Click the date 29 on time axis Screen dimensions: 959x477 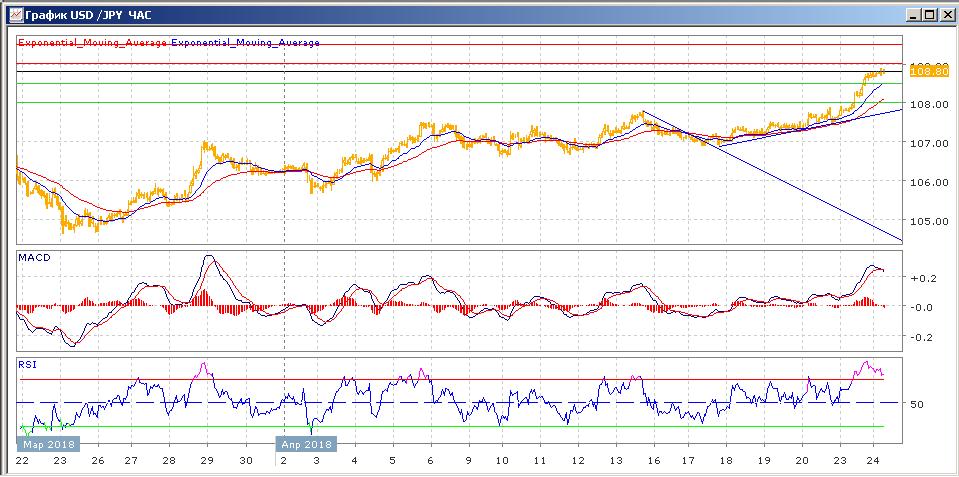point(207,461)
